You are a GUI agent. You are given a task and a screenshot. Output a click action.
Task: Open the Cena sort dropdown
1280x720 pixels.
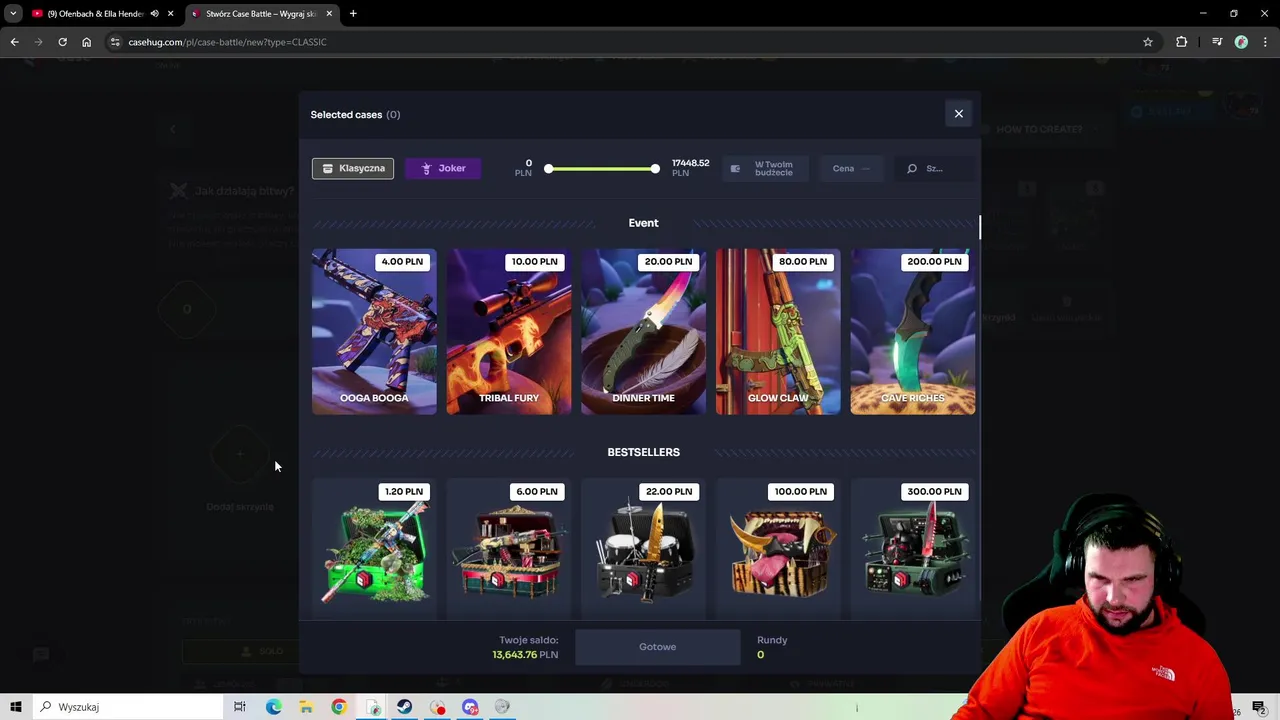[851, 169]
